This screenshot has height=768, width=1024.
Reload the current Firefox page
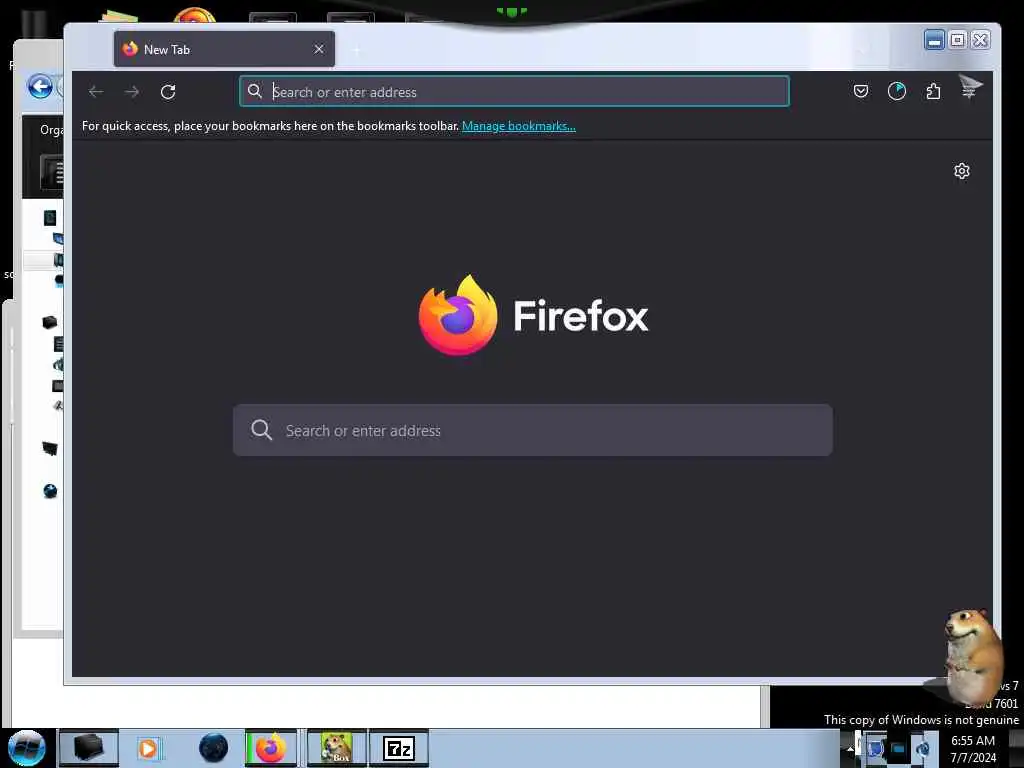click(168, 92)
